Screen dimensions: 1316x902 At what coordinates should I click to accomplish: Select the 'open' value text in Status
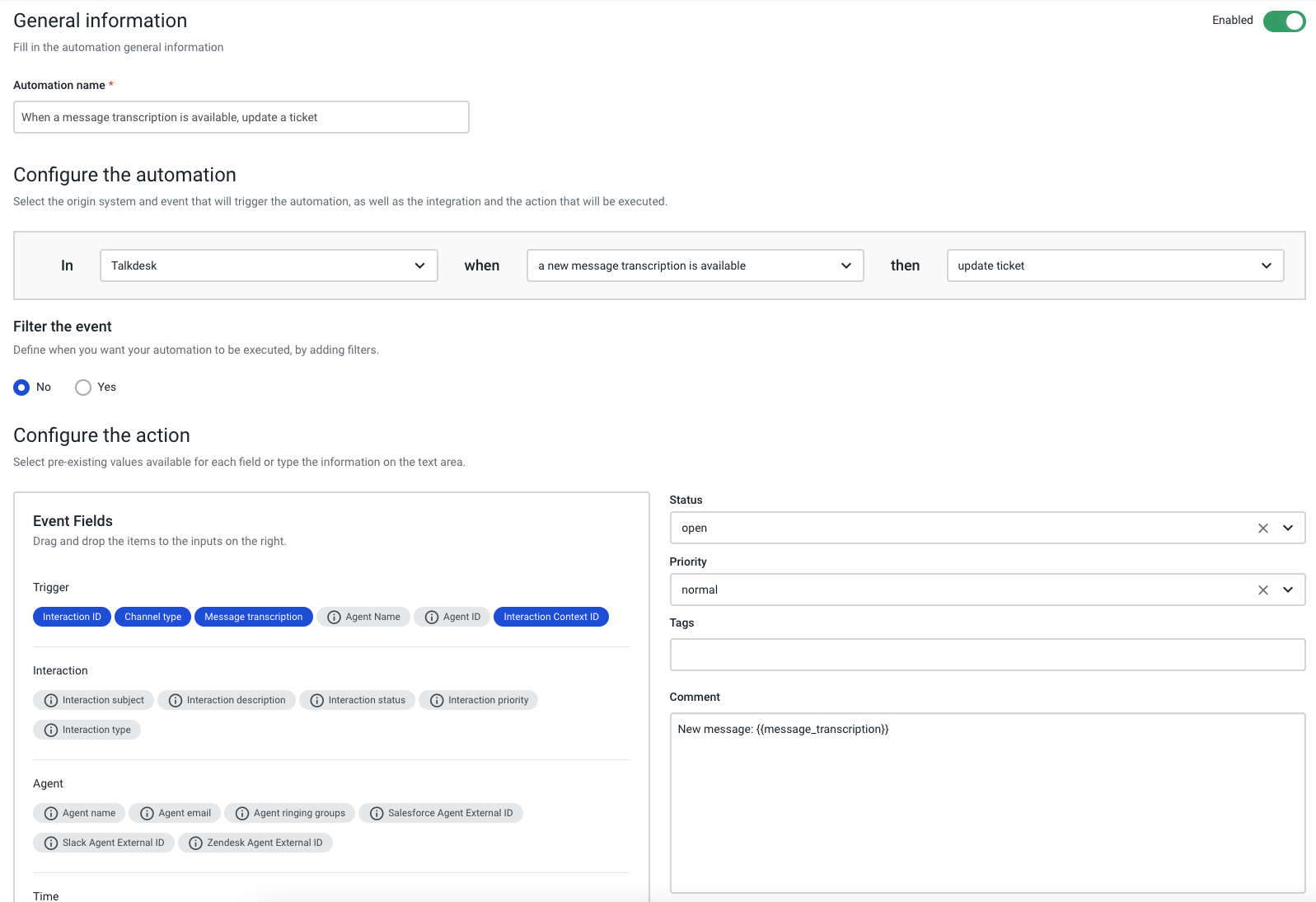694,528
